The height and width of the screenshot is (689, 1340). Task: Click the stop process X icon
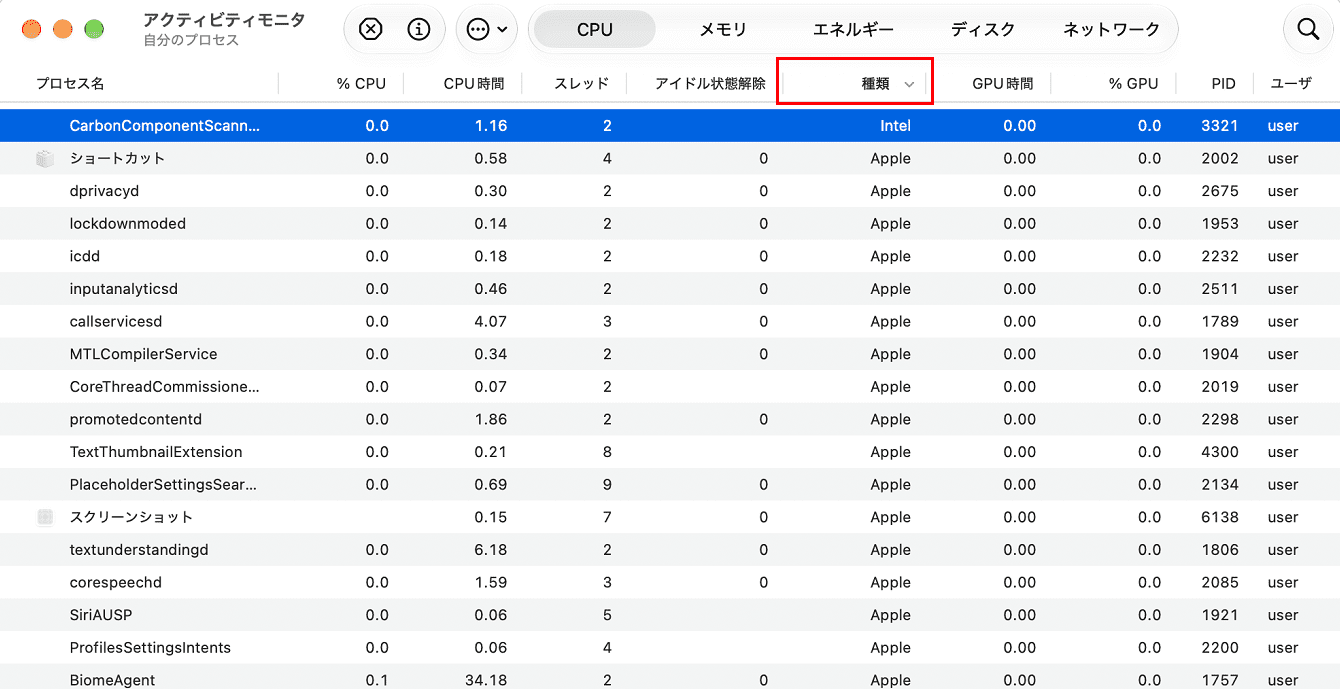[x=370, y=29]
